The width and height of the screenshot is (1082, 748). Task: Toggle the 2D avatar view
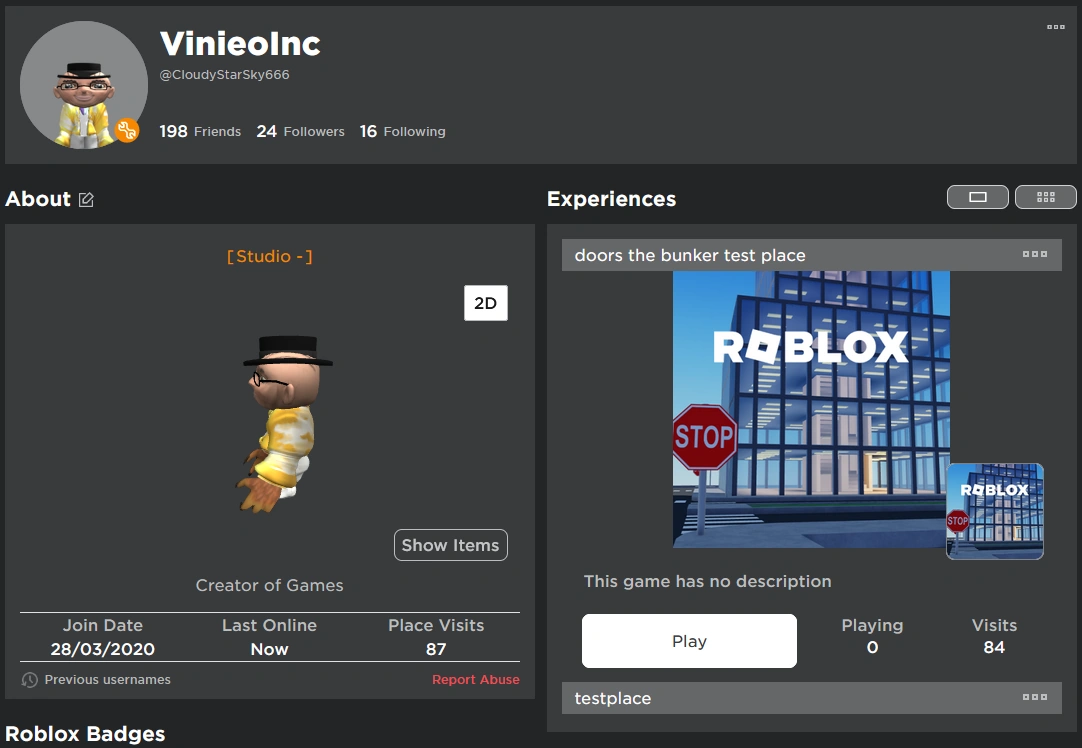[x=485, y=302]
